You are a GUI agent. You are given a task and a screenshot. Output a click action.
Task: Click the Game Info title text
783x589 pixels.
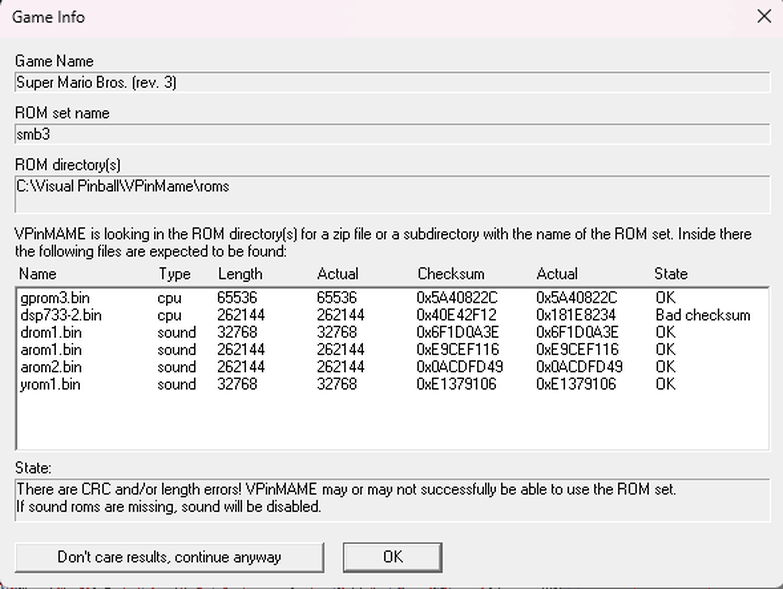click(x=48, y=17)
